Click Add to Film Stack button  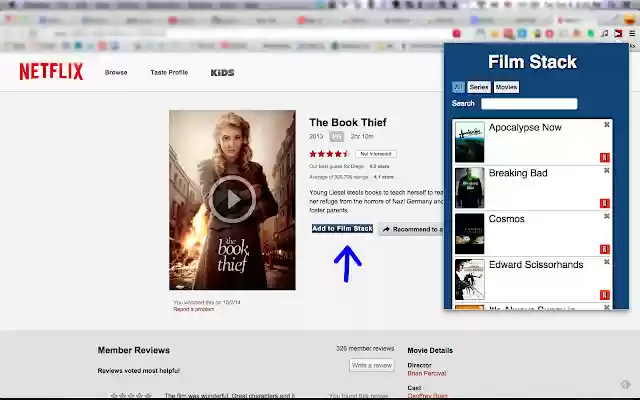342,229
